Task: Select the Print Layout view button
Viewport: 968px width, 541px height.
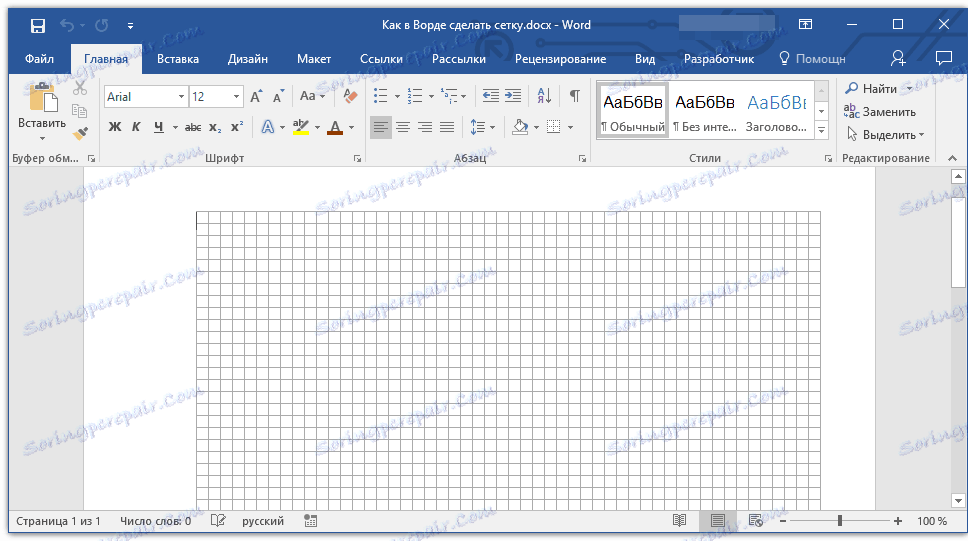Action: click(717, 521)
